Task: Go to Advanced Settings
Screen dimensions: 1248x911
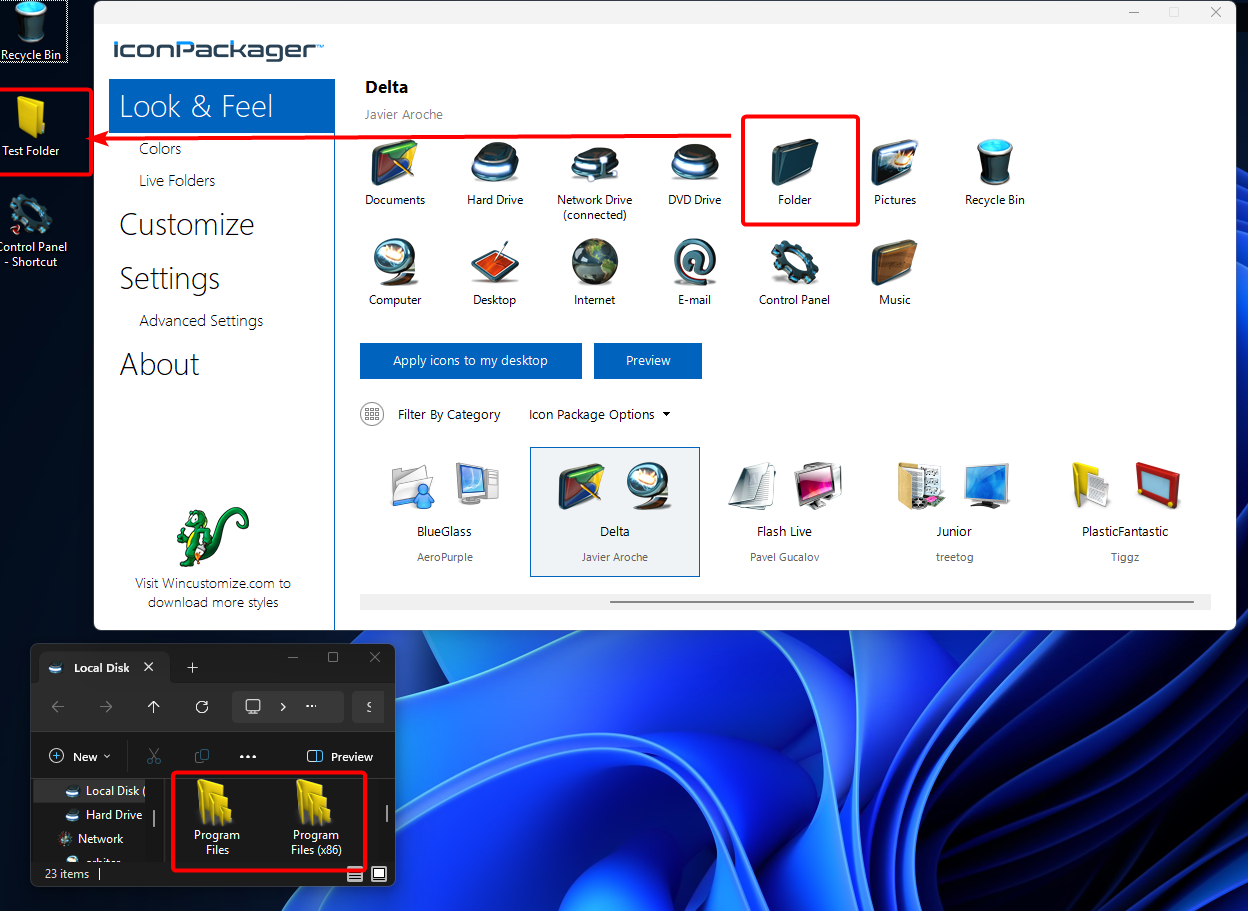Action: pos(201,321)
